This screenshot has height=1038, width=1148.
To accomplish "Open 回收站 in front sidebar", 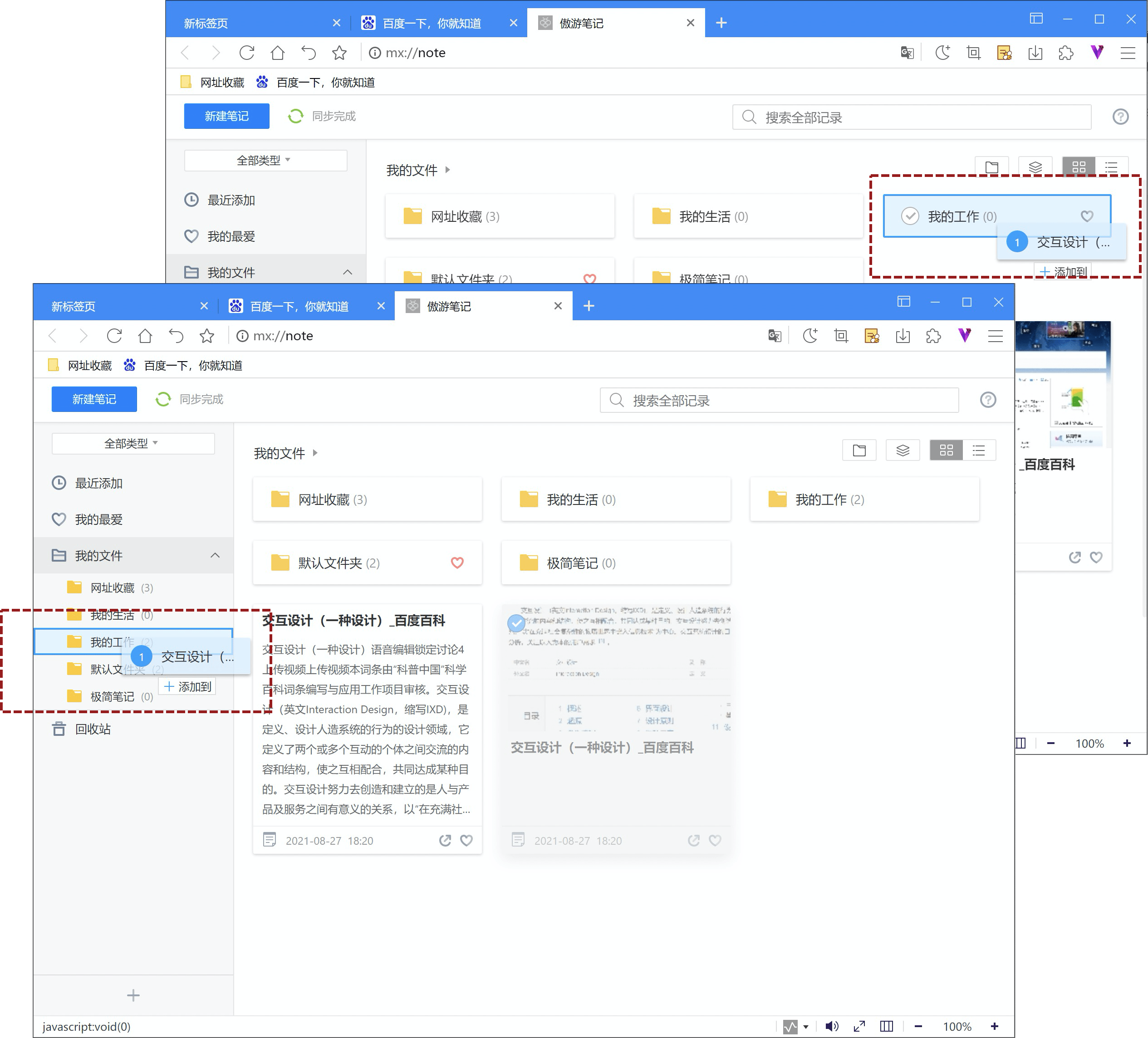I will coord(133,729).
